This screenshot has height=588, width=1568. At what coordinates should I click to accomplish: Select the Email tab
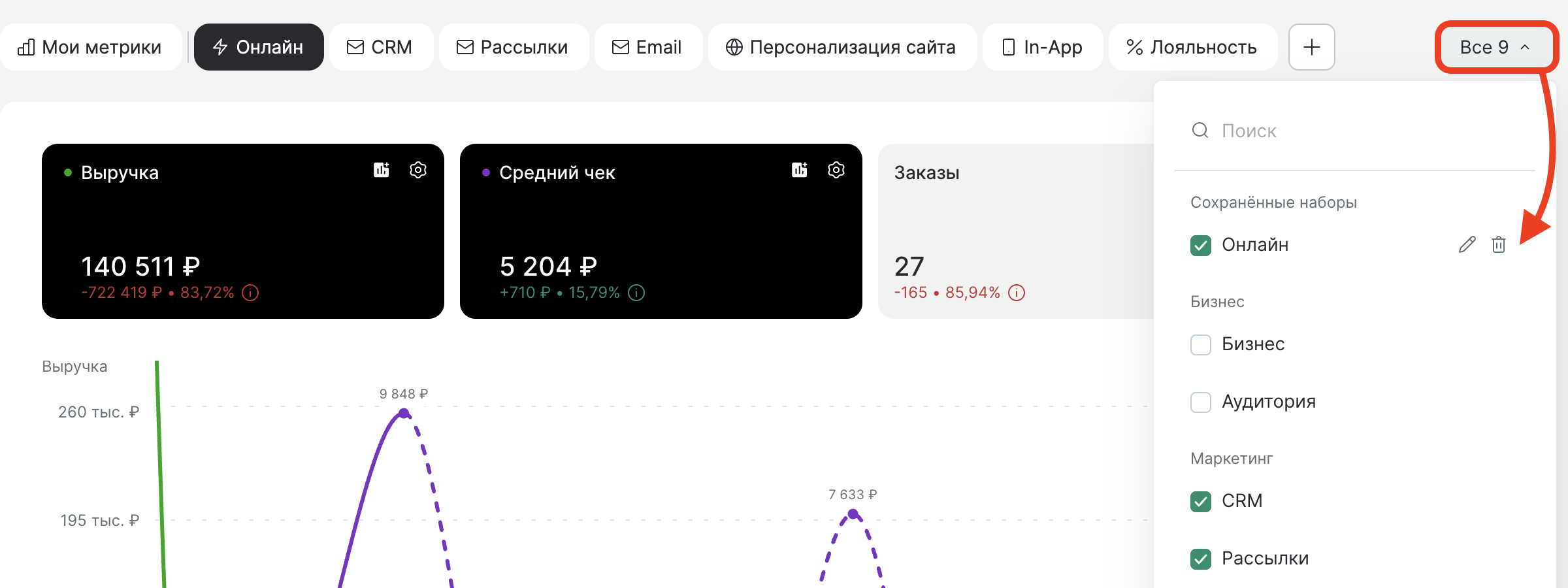648,47
